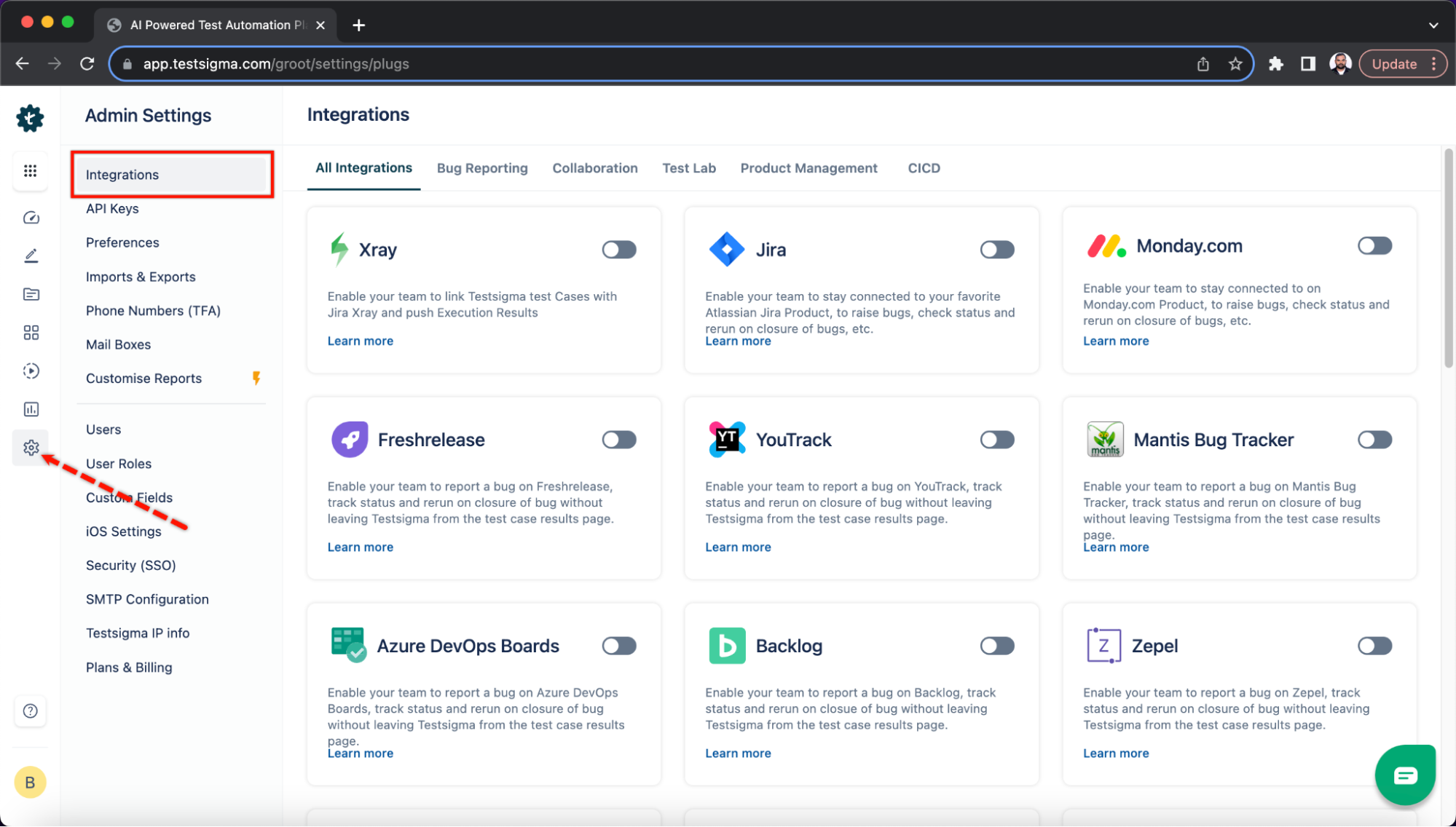Enable the Xray integration toggle
Screen dimensions: 1456x827
coord(619,250)
